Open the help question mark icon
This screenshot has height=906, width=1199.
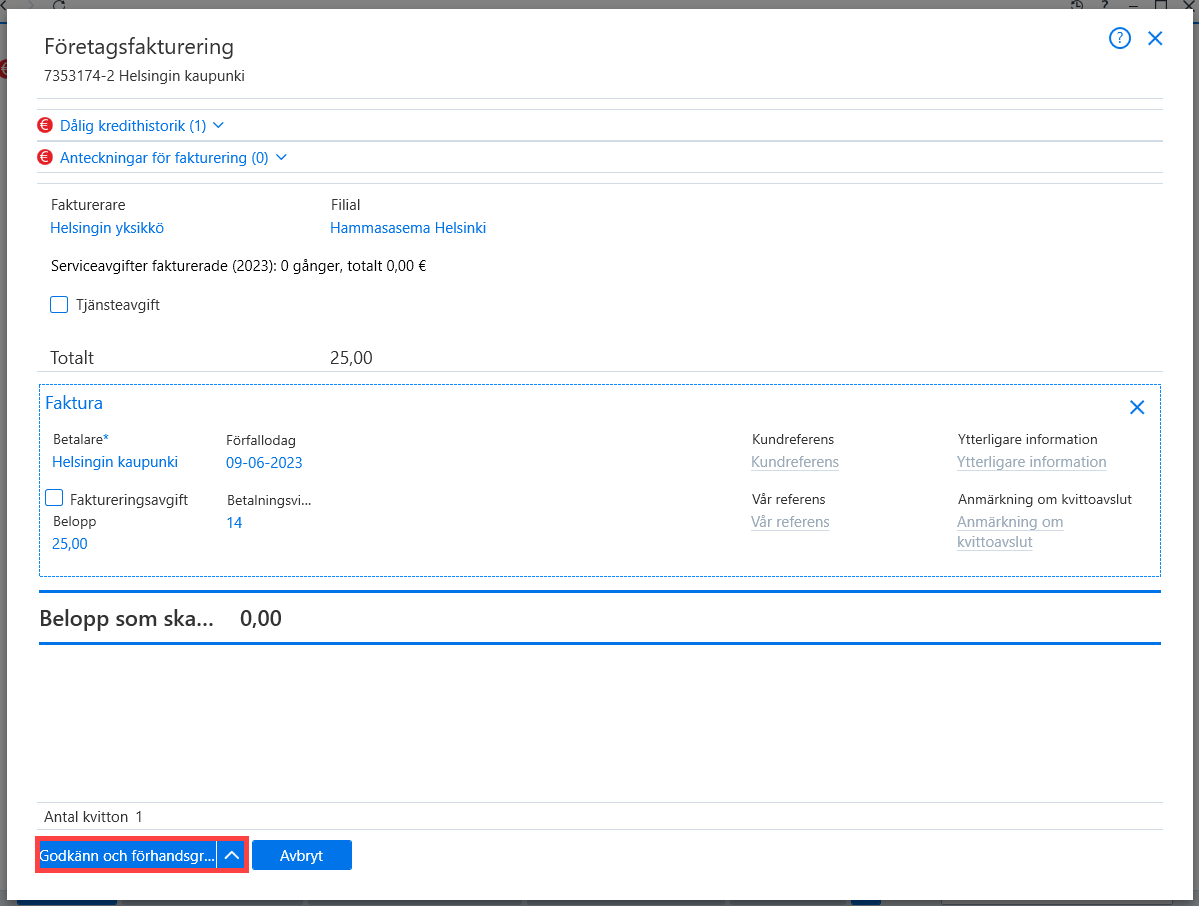click(x=1119, y=38)
